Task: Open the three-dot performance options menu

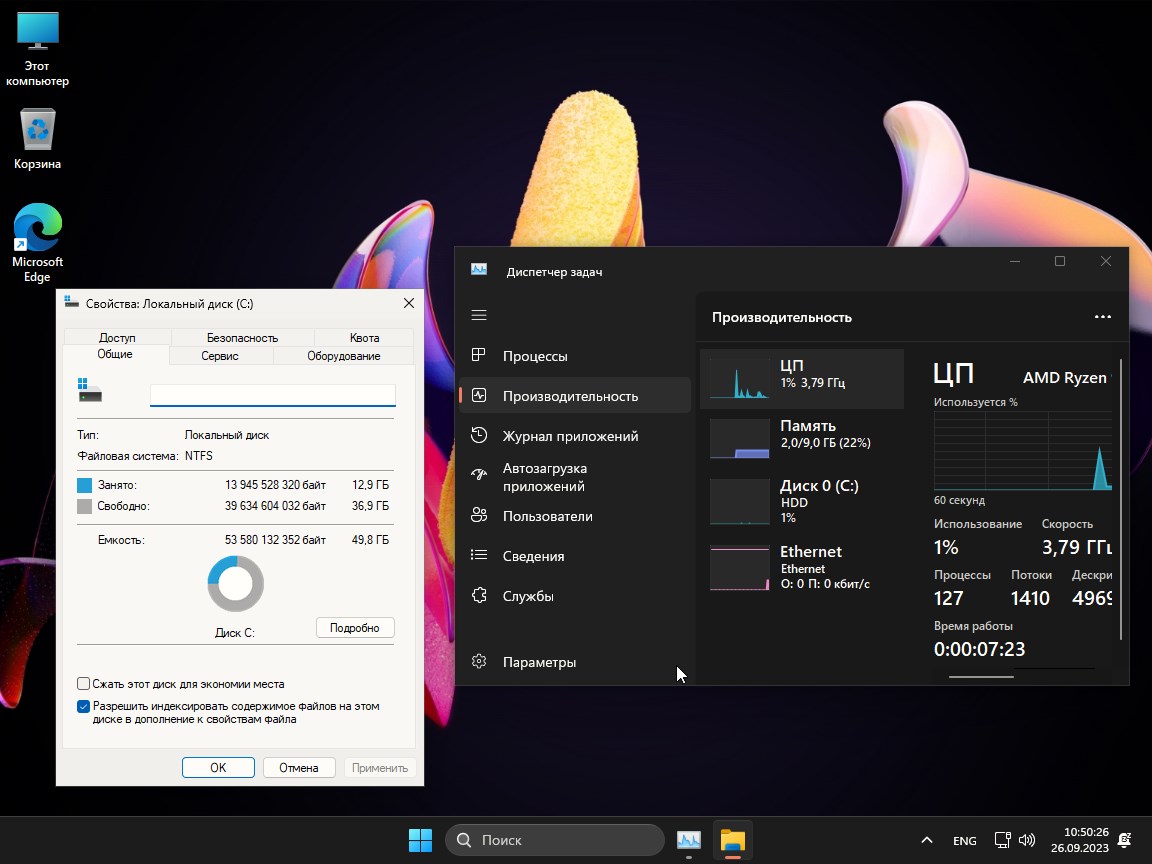Action: coord(1102,317)
